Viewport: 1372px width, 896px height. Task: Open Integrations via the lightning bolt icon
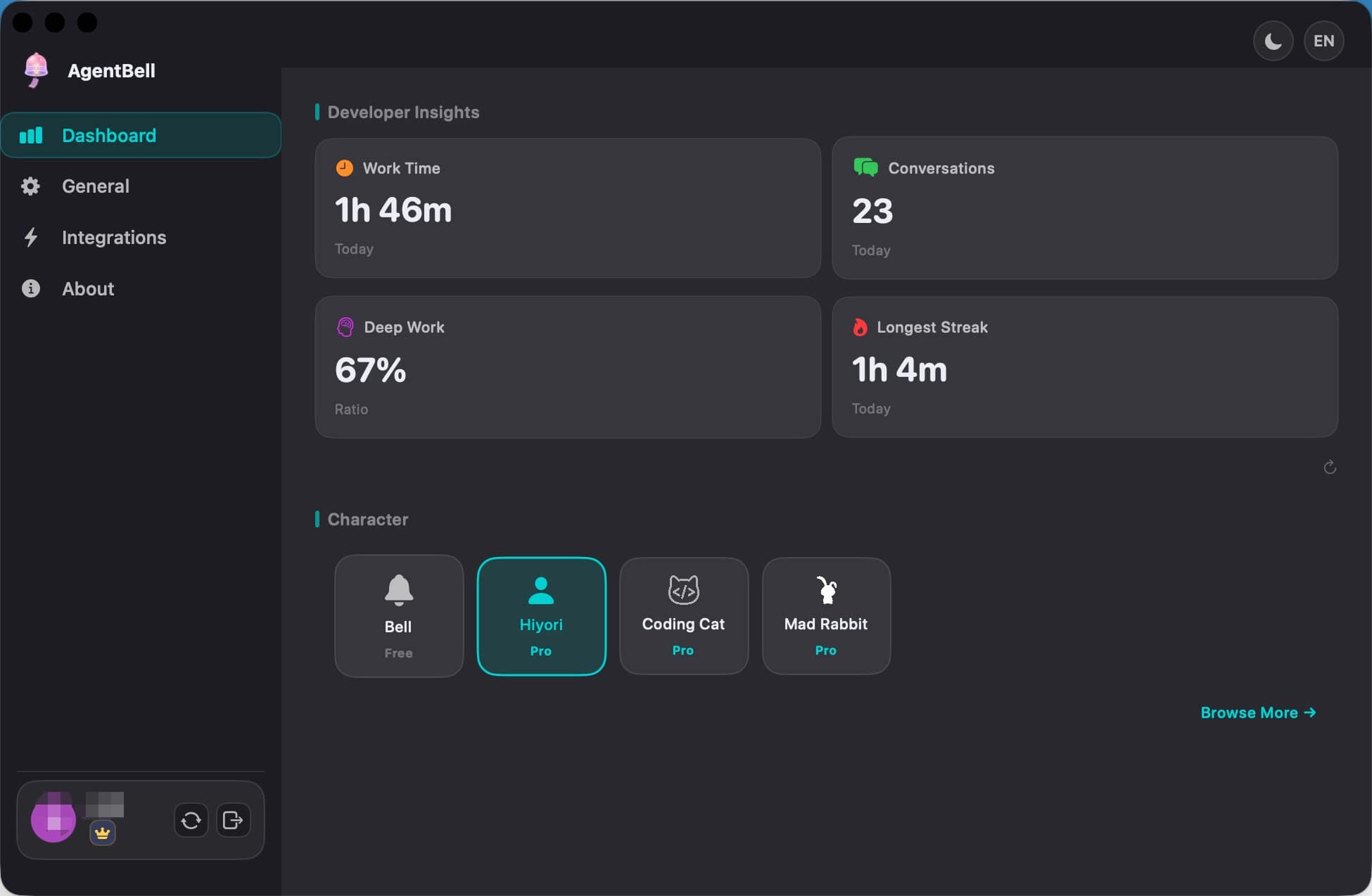click(31, 238)
